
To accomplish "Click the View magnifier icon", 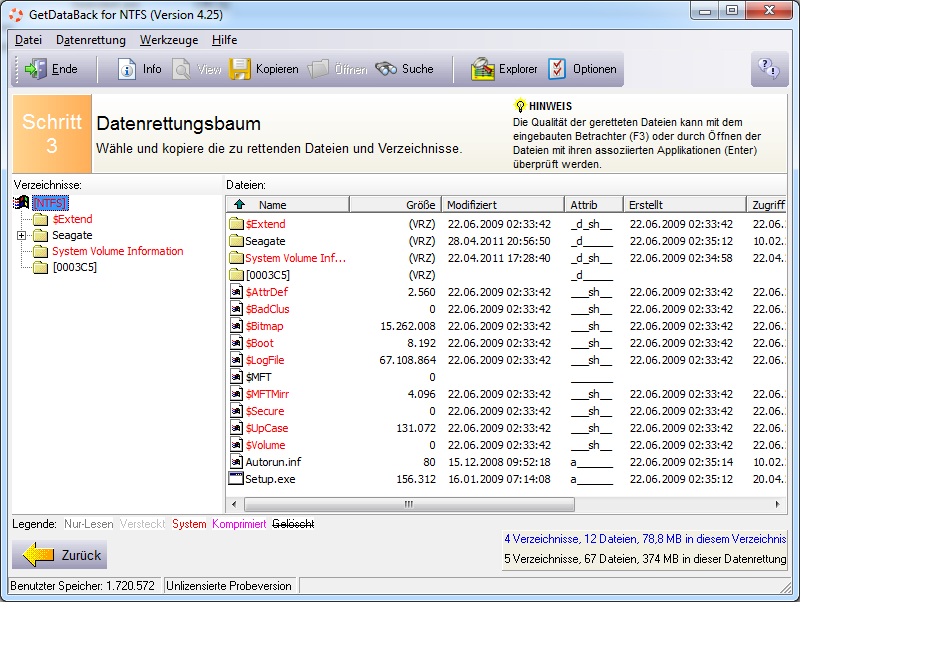I will click(182, 69).
